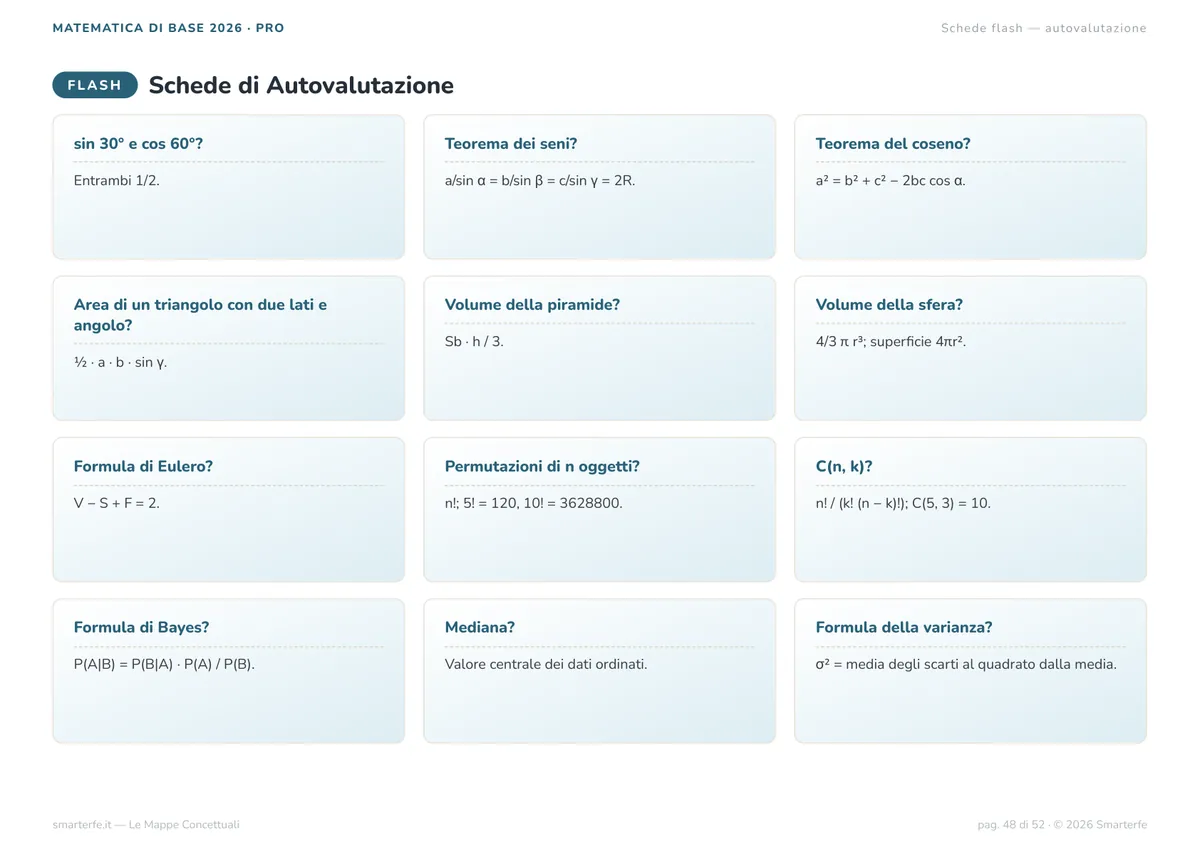Click the formula "a² = b² + c² − 2bc cos α."
The width and height of the screenshot is (1200, 849).
pos(891,181)
